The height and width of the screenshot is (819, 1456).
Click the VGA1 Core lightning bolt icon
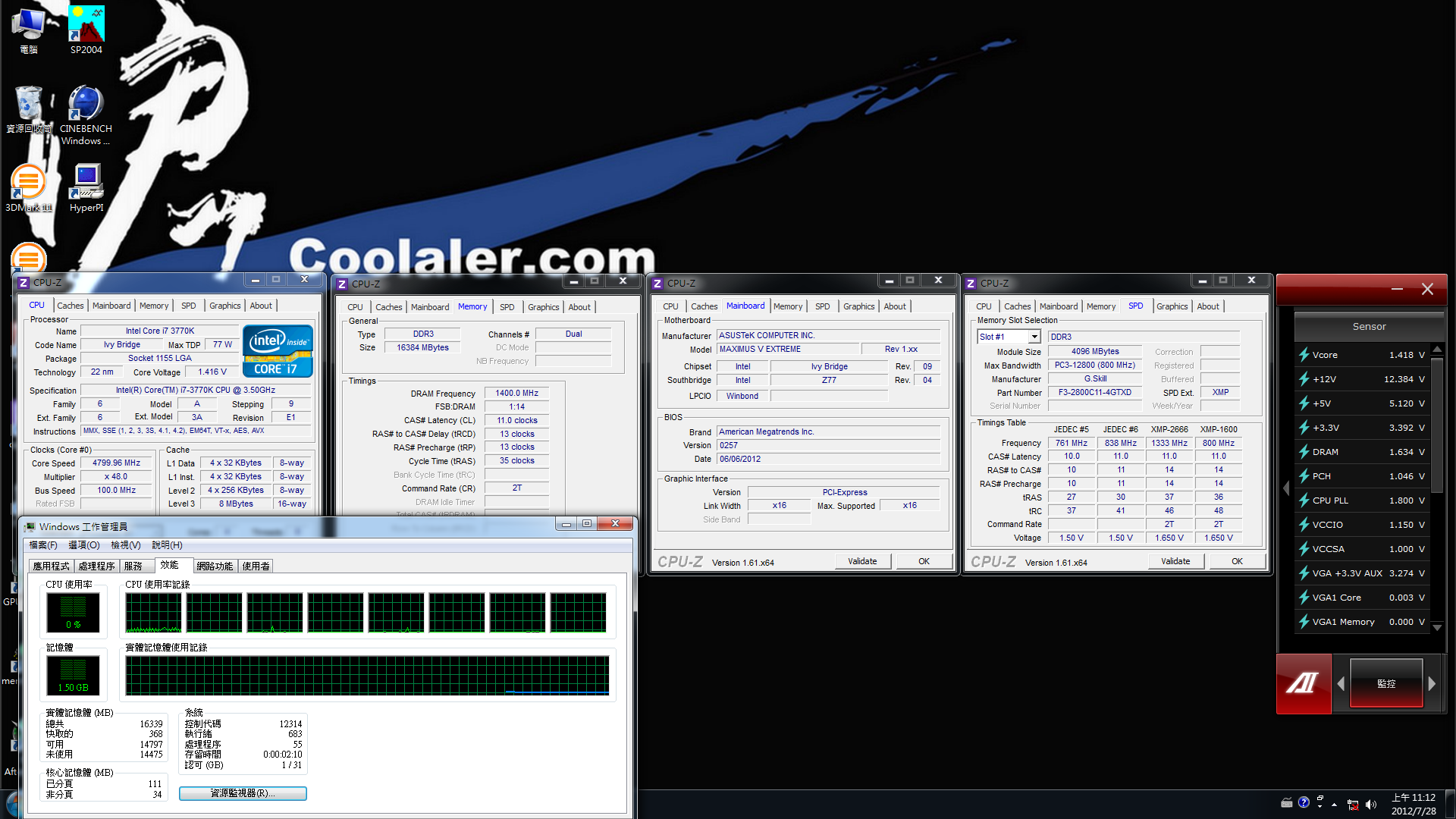[1304, 598]
